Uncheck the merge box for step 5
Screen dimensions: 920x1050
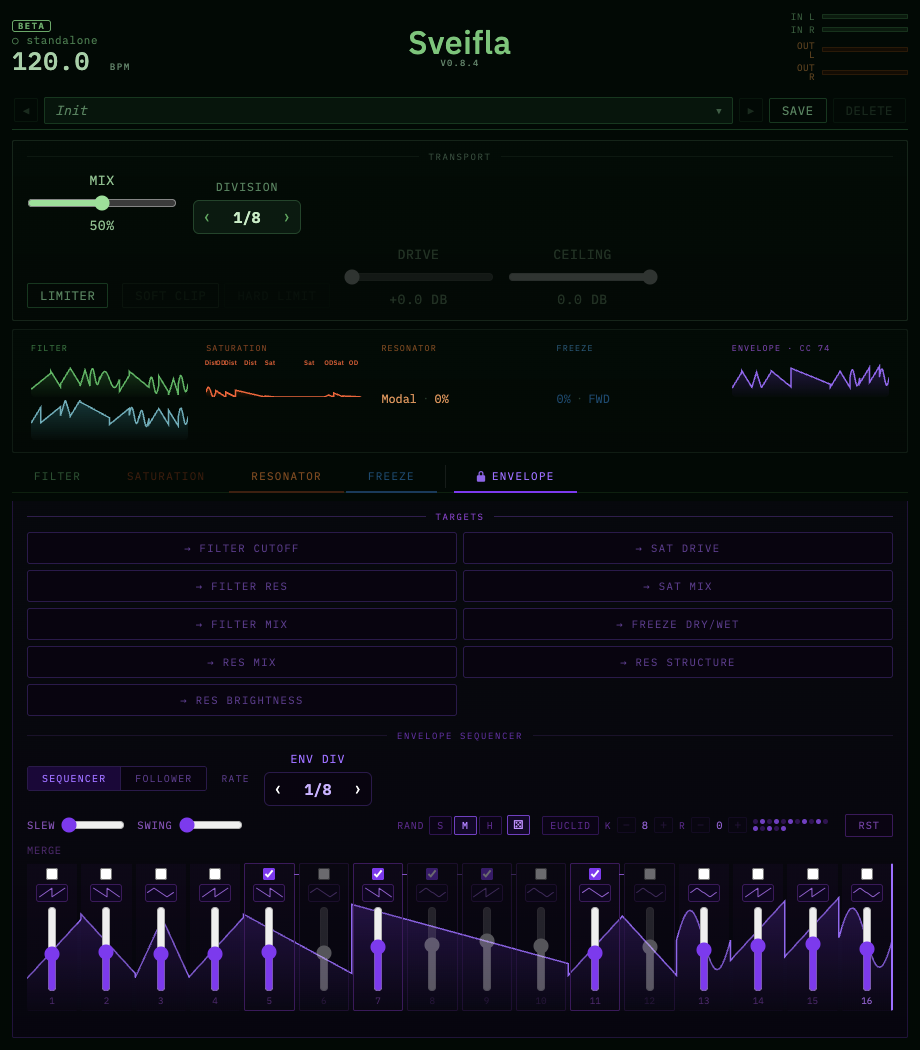(x=269, y=874)
